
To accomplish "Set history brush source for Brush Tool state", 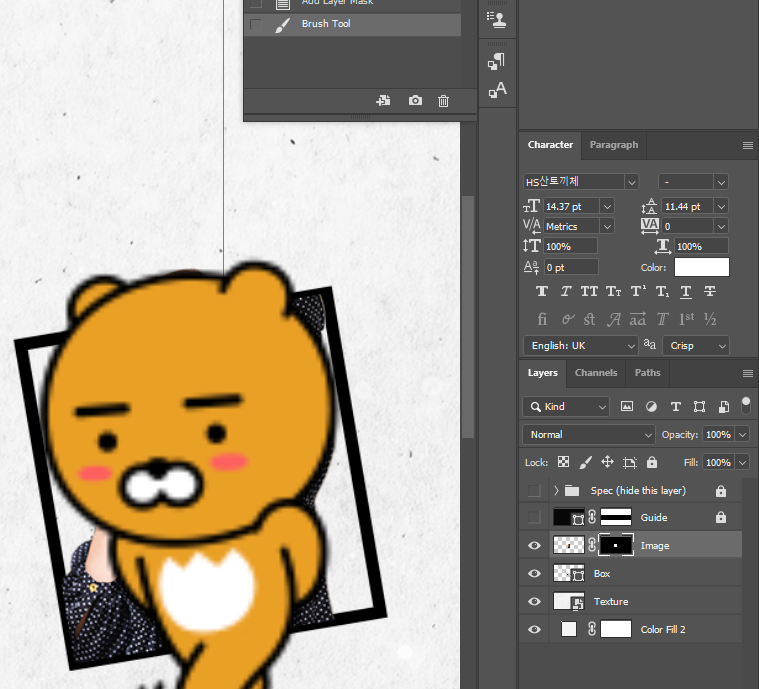I will (256, 24).
